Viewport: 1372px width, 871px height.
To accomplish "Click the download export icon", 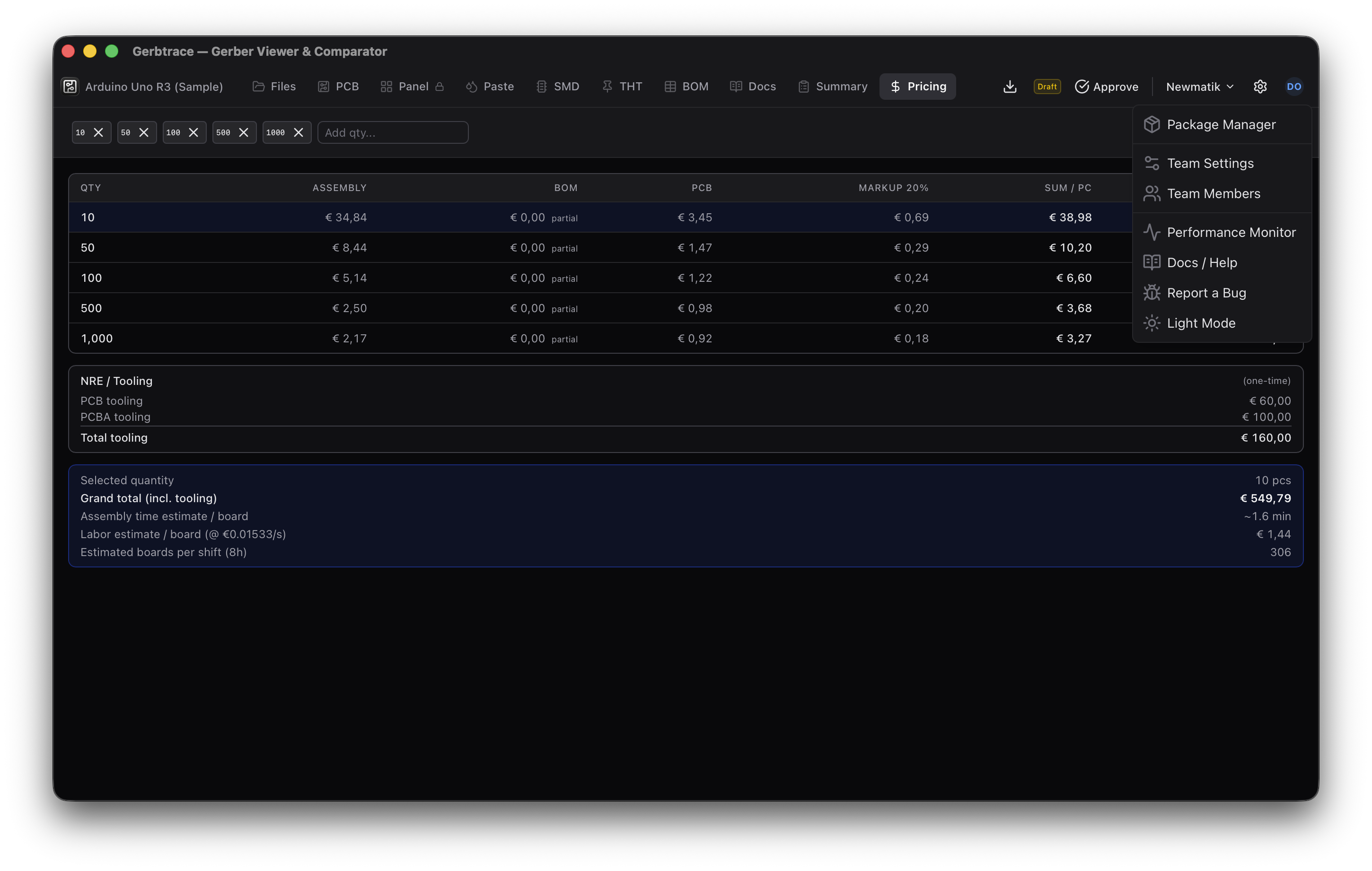I will [x=1010, y=87].
